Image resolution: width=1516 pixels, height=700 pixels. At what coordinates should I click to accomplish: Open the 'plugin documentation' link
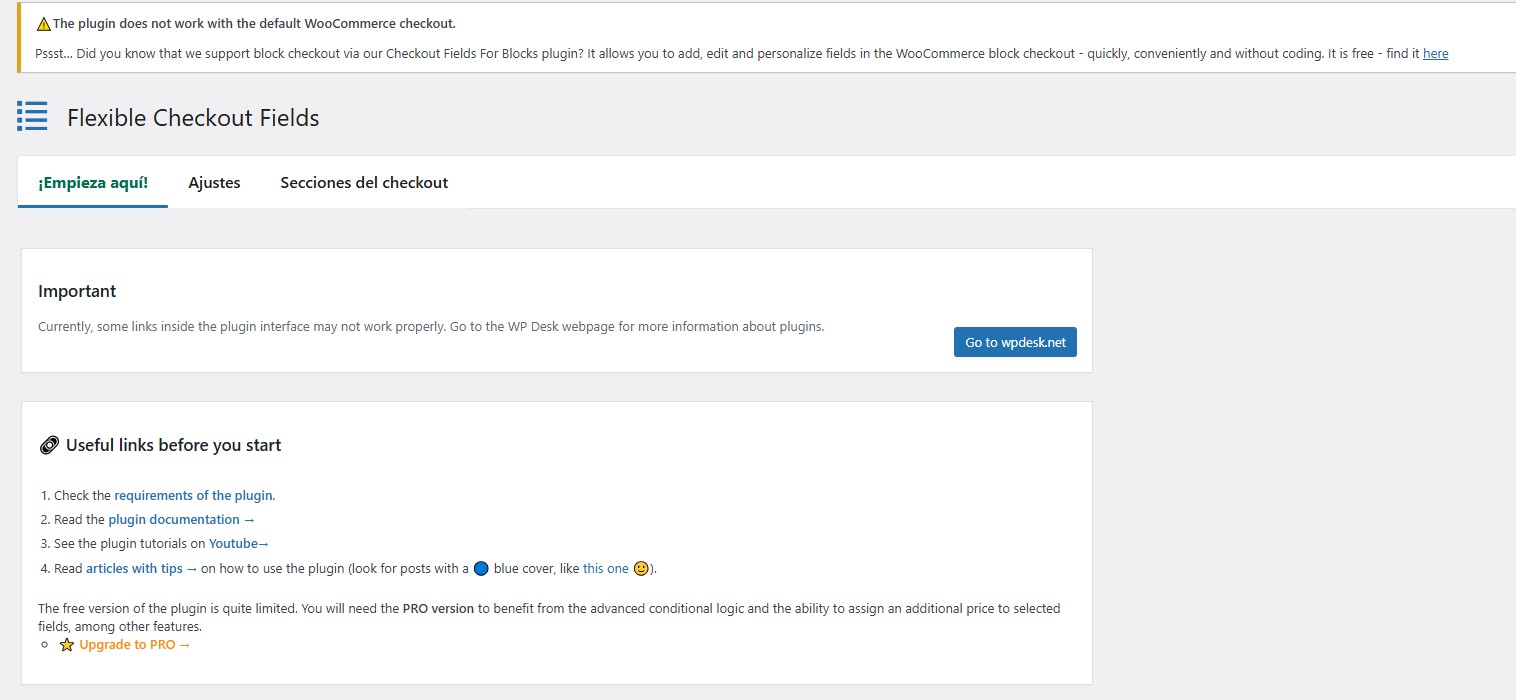click(181, 519)
